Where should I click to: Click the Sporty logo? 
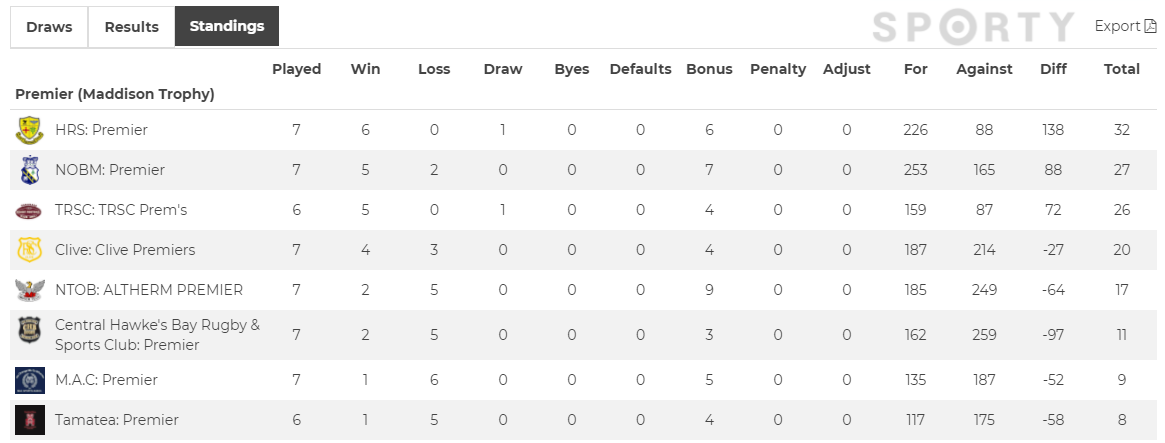click(x=972, y=27)
